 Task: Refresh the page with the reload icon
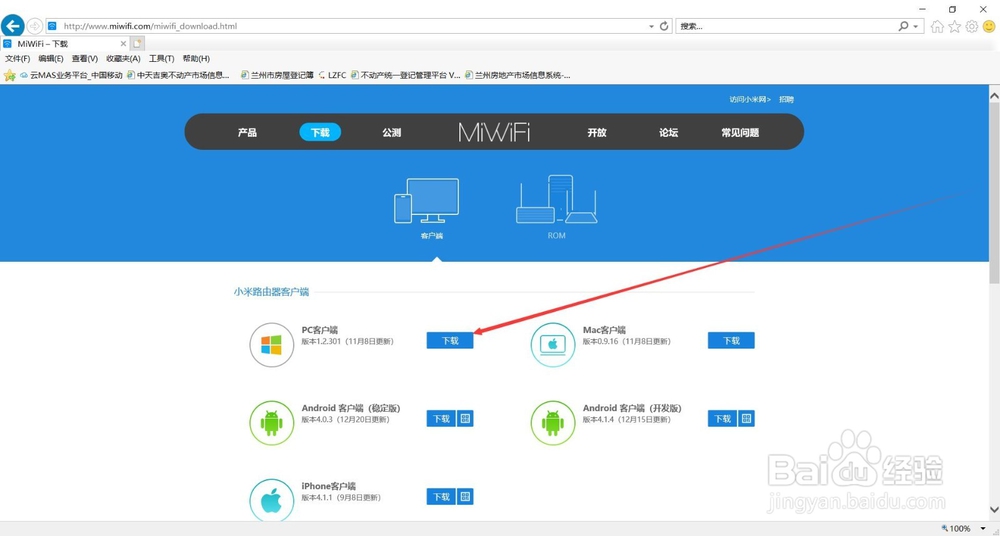(664, 26)
